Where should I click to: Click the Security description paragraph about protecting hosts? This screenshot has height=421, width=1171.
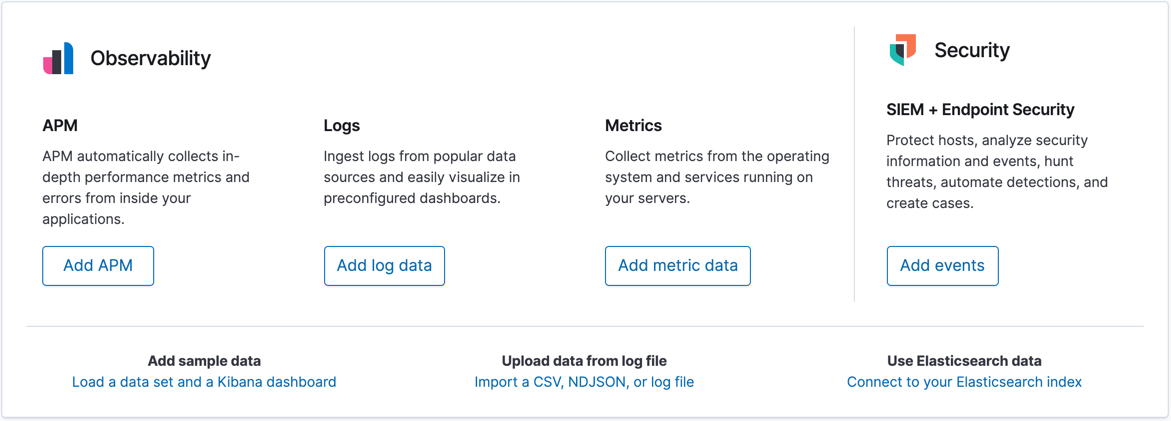coord(996,172)
